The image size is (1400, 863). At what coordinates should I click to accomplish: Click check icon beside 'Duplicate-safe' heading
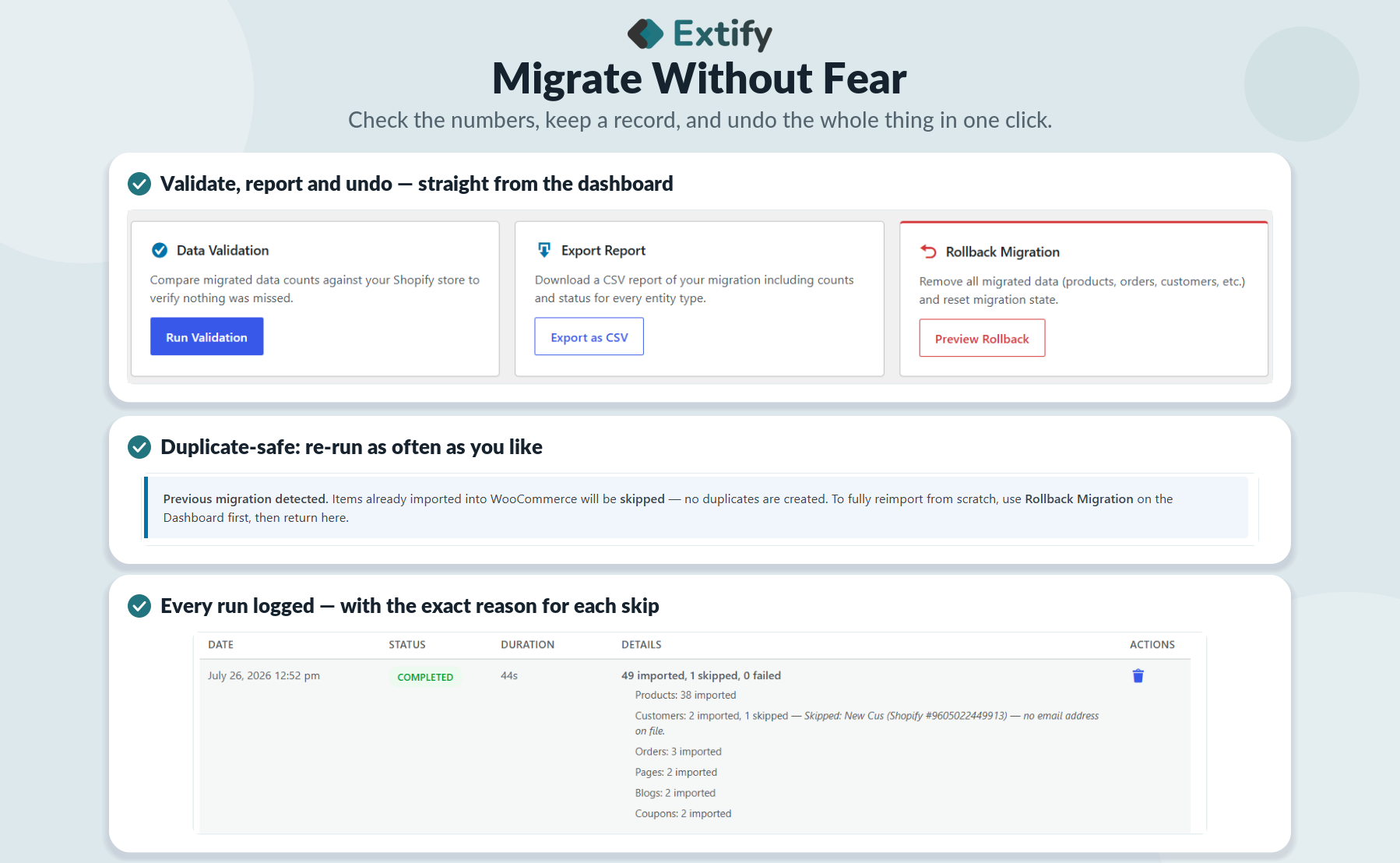(x=139, y=447)
